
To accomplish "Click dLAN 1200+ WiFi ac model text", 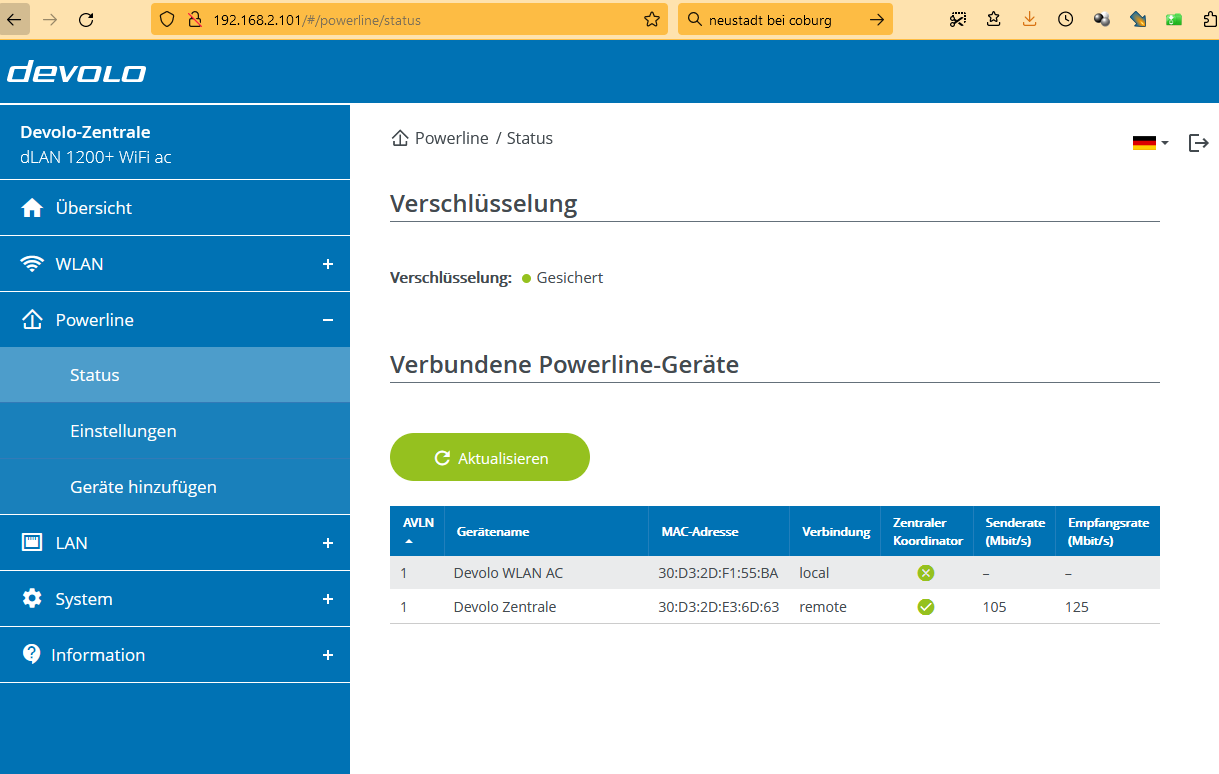I will (96, 157).
